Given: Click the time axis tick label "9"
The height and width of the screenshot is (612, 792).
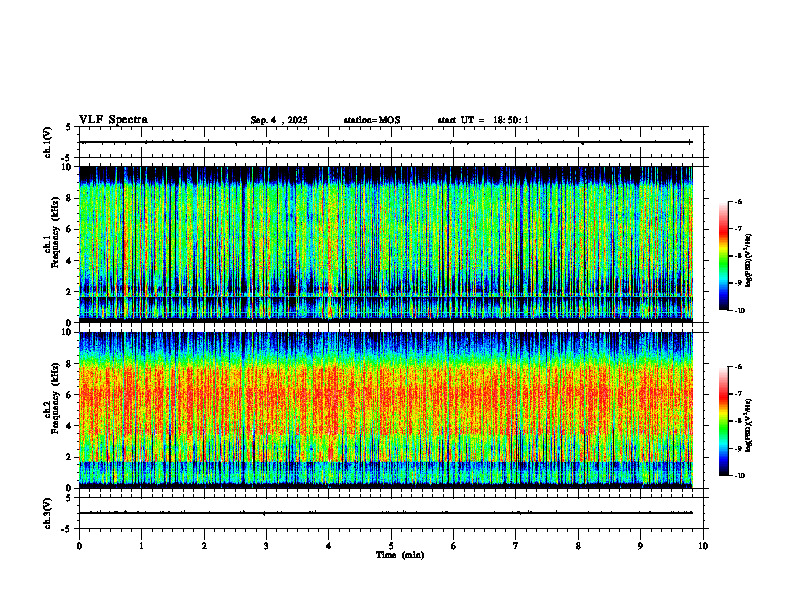Looking at the screenshot, I should [640, 546].
